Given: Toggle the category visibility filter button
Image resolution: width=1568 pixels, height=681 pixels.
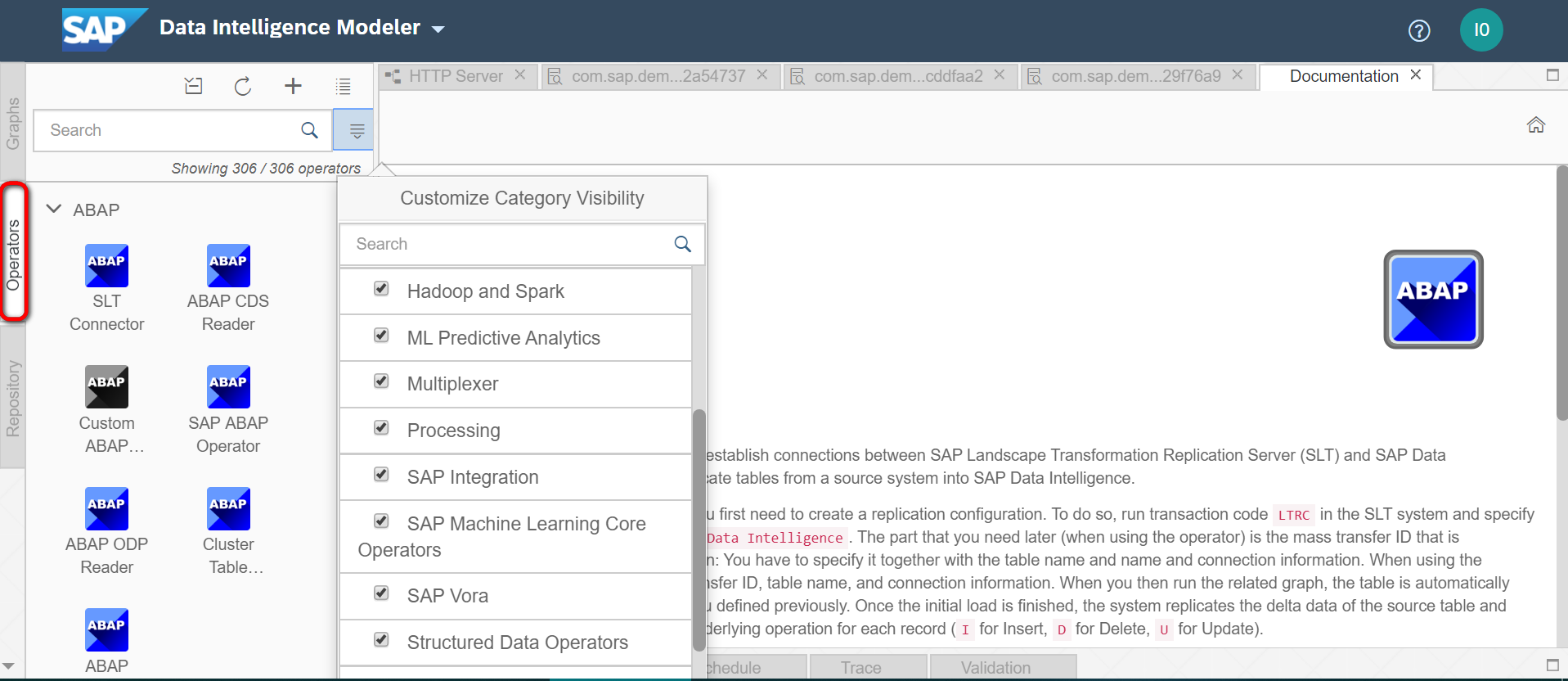Looking at the screenshot, I should point(357,130).
